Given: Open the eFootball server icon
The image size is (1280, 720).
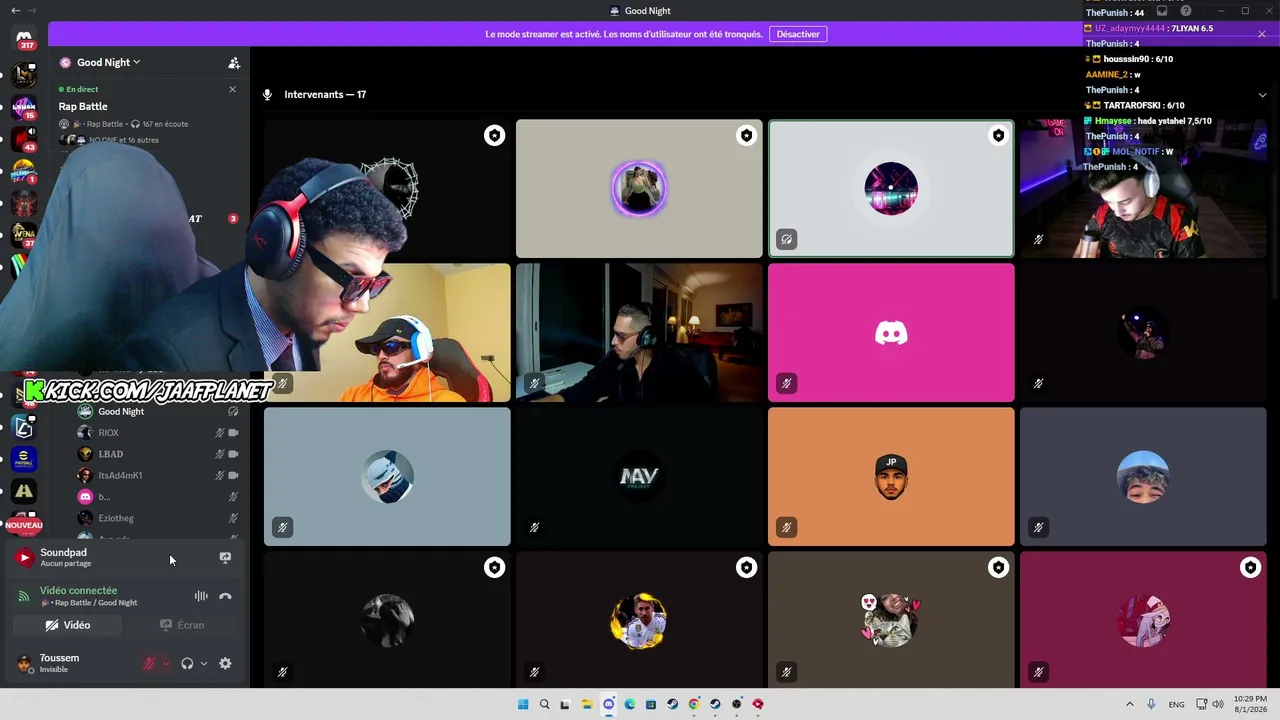Looking at the screenshot, I should [x=24, y=459].
